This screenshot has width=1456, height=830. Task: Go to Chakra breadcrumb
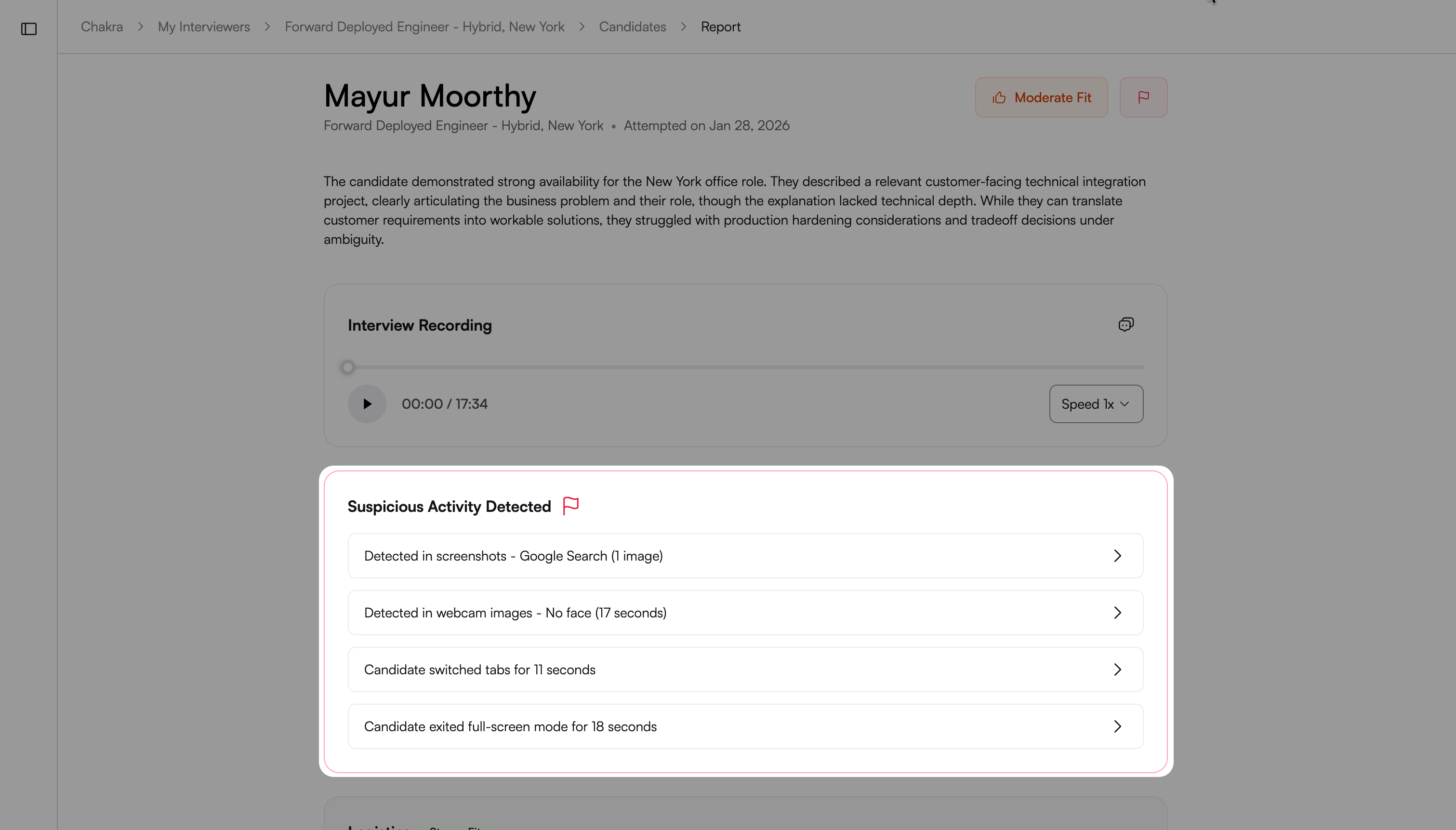102,27
